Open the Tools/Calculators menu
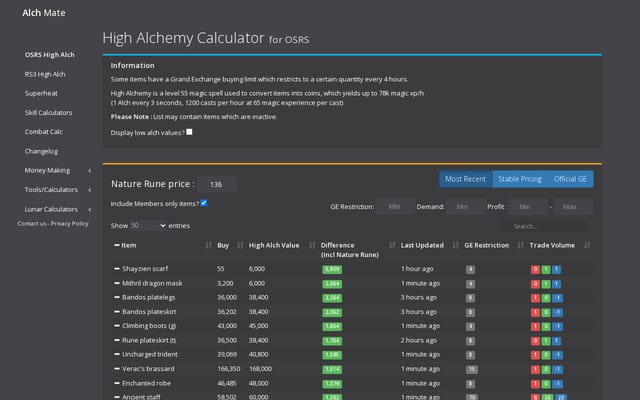 [x=51, y=189]
